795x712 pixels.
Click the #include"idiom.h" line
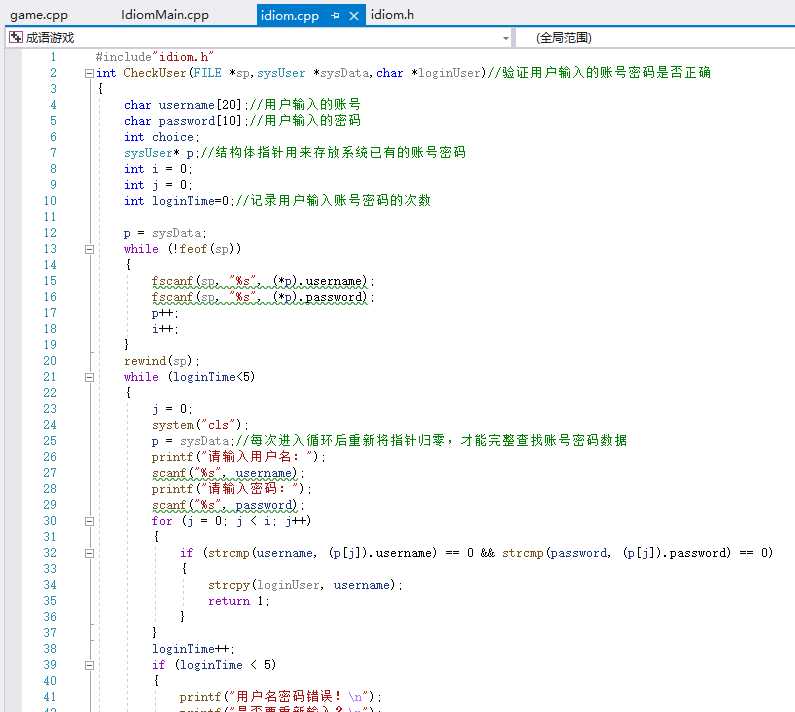click(155, 57)
